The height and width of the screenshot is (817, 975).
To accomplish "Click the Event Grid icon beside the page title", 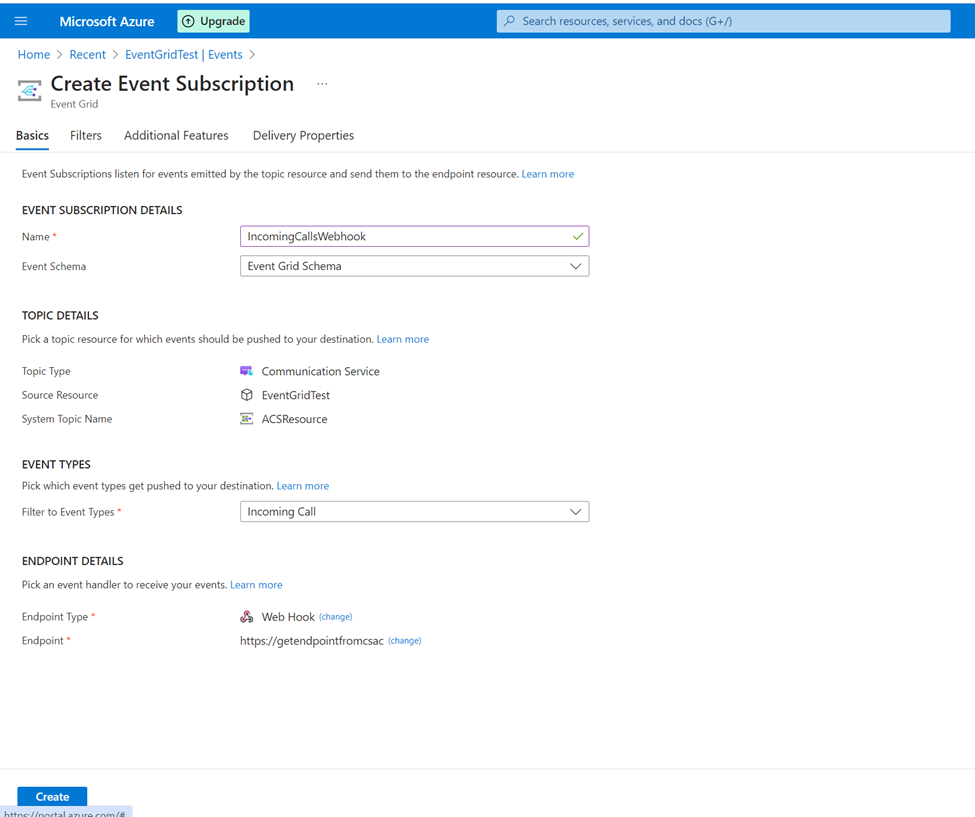I will click(30, 89).
